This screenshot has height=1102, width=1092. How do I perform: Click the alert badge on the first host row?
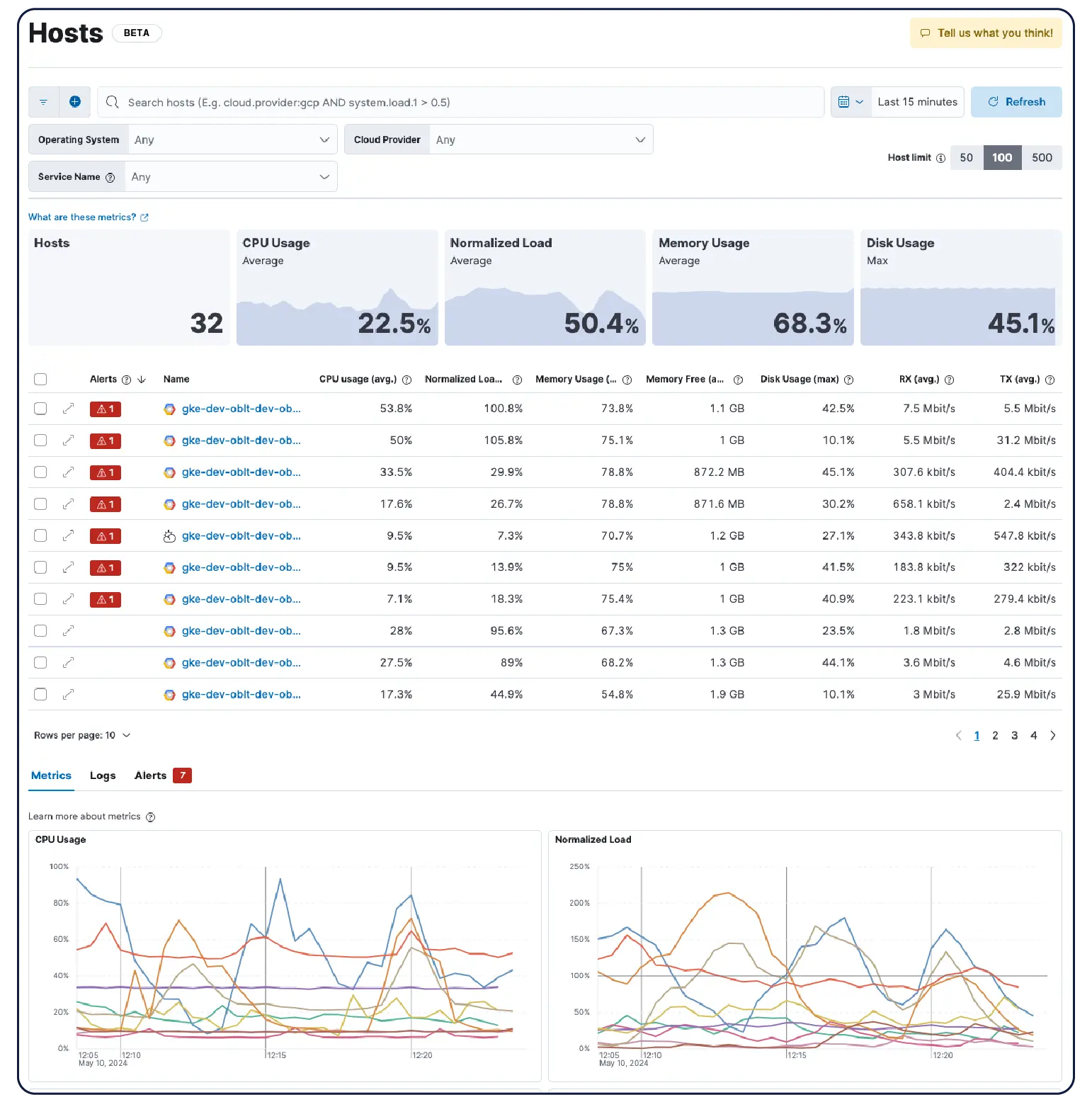(x=105, y=409)
